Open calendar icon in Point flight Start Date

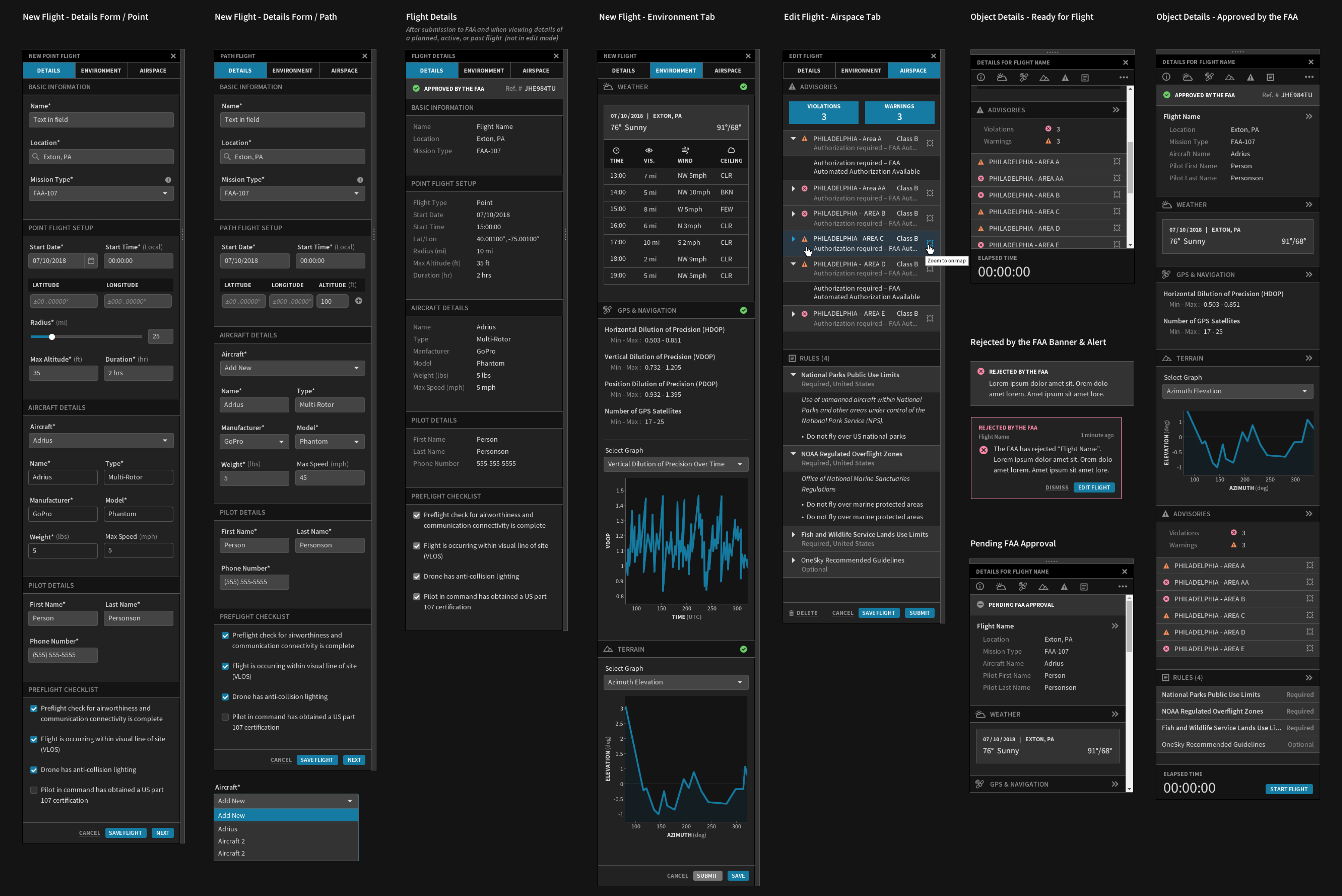[91, 261]
